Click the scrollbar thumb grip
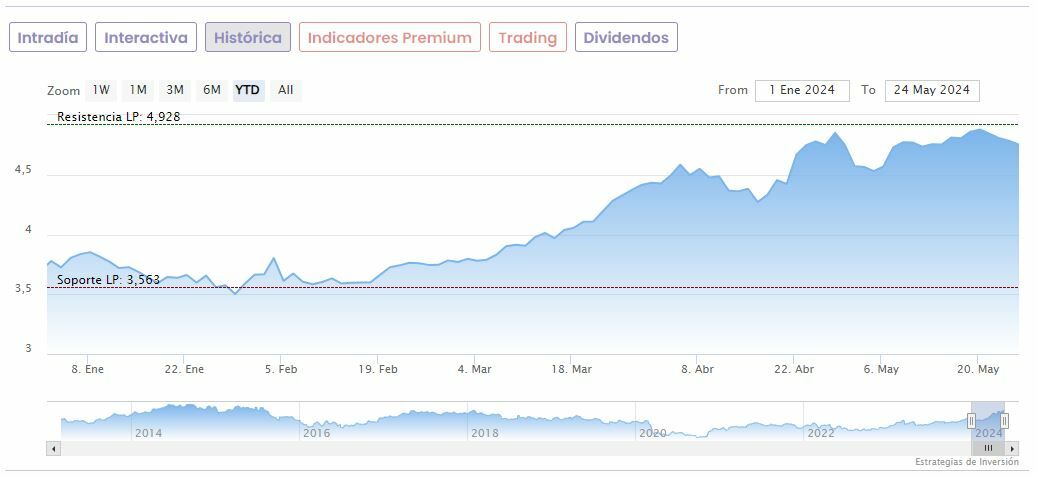 [x=988, y=449]
